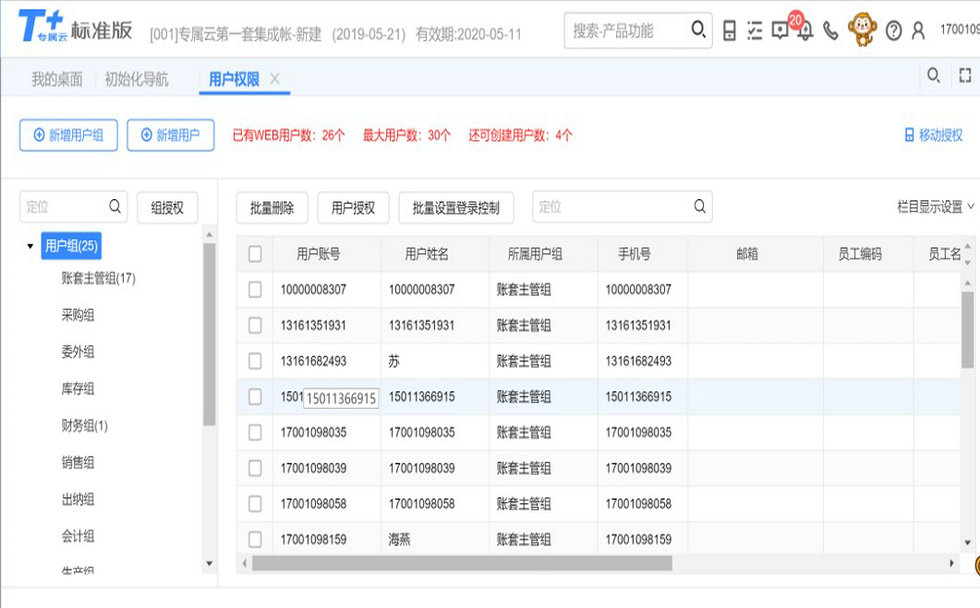The width and height of the screenshot is (980, 608).
Task: Toggle the select-all checkbox in table header
Action: coord(255,254)
